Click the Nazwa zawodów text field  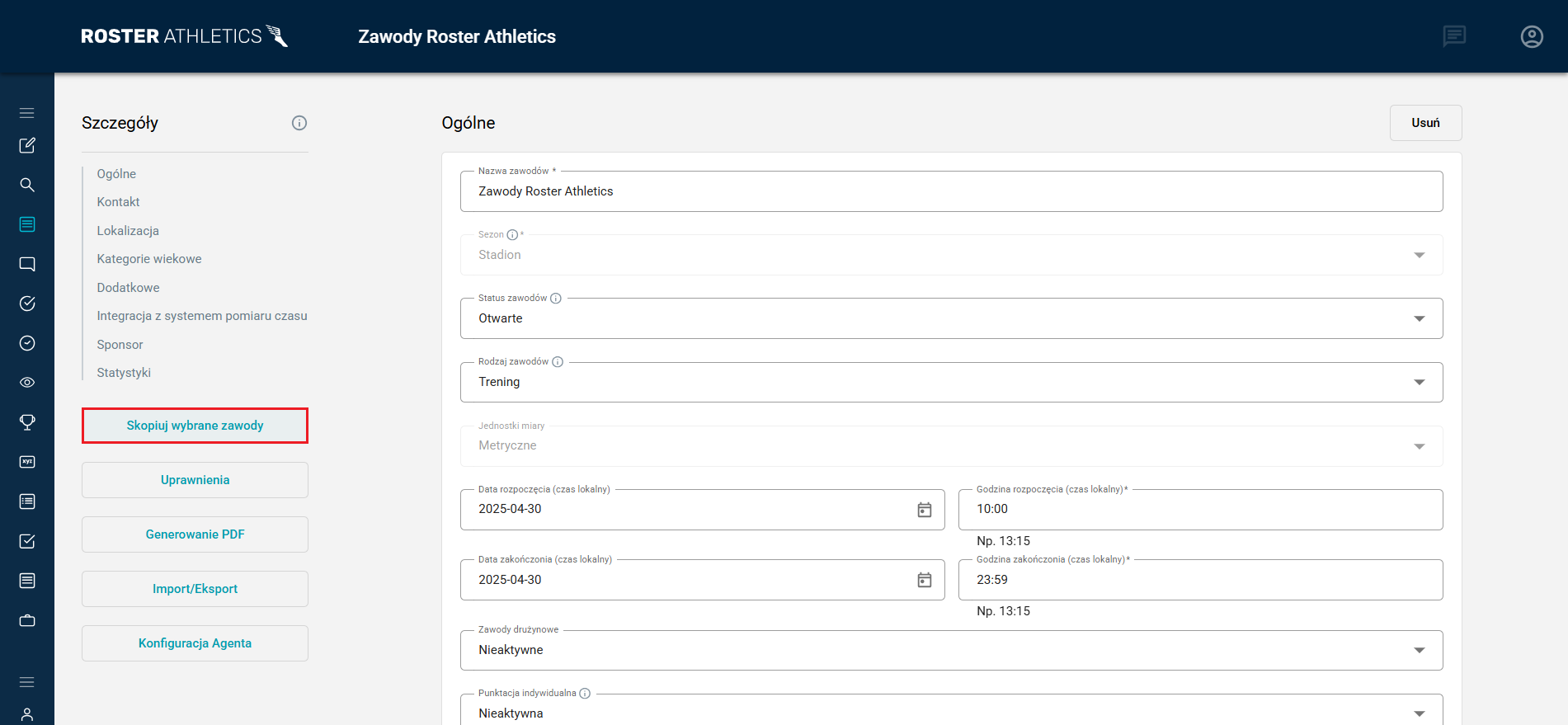click(951, 191)
